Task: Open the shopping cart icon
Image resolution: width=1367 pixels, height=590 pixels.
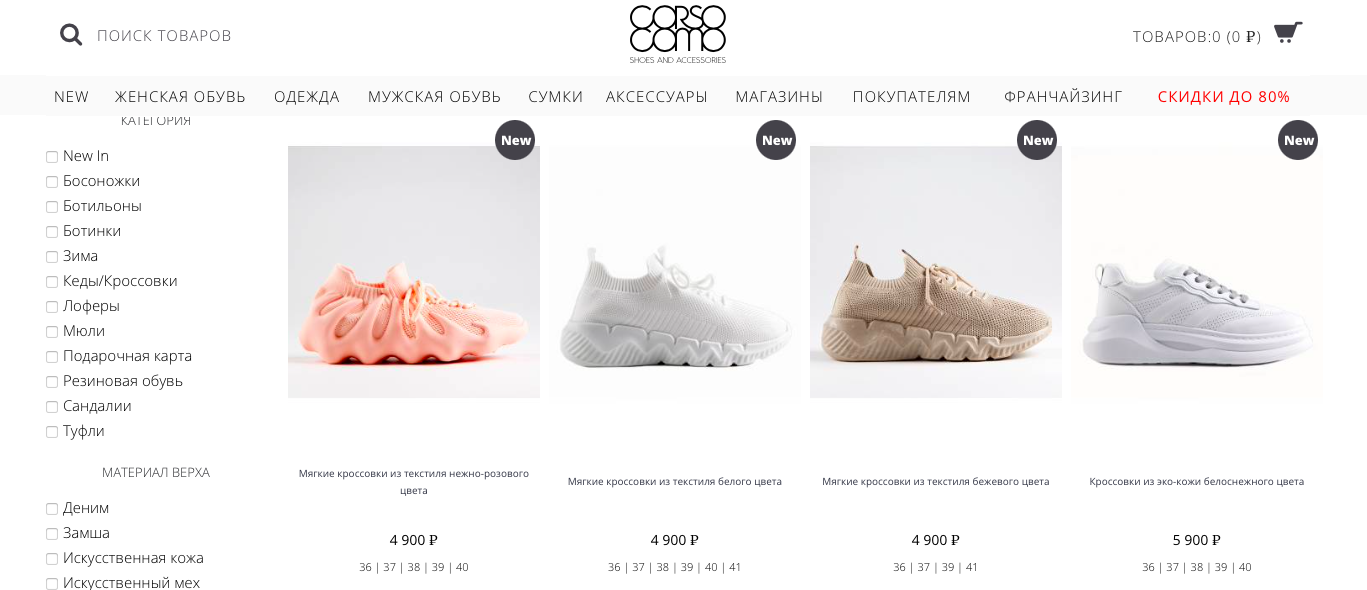Action: pyautogui.click(x=1288, y=33)
